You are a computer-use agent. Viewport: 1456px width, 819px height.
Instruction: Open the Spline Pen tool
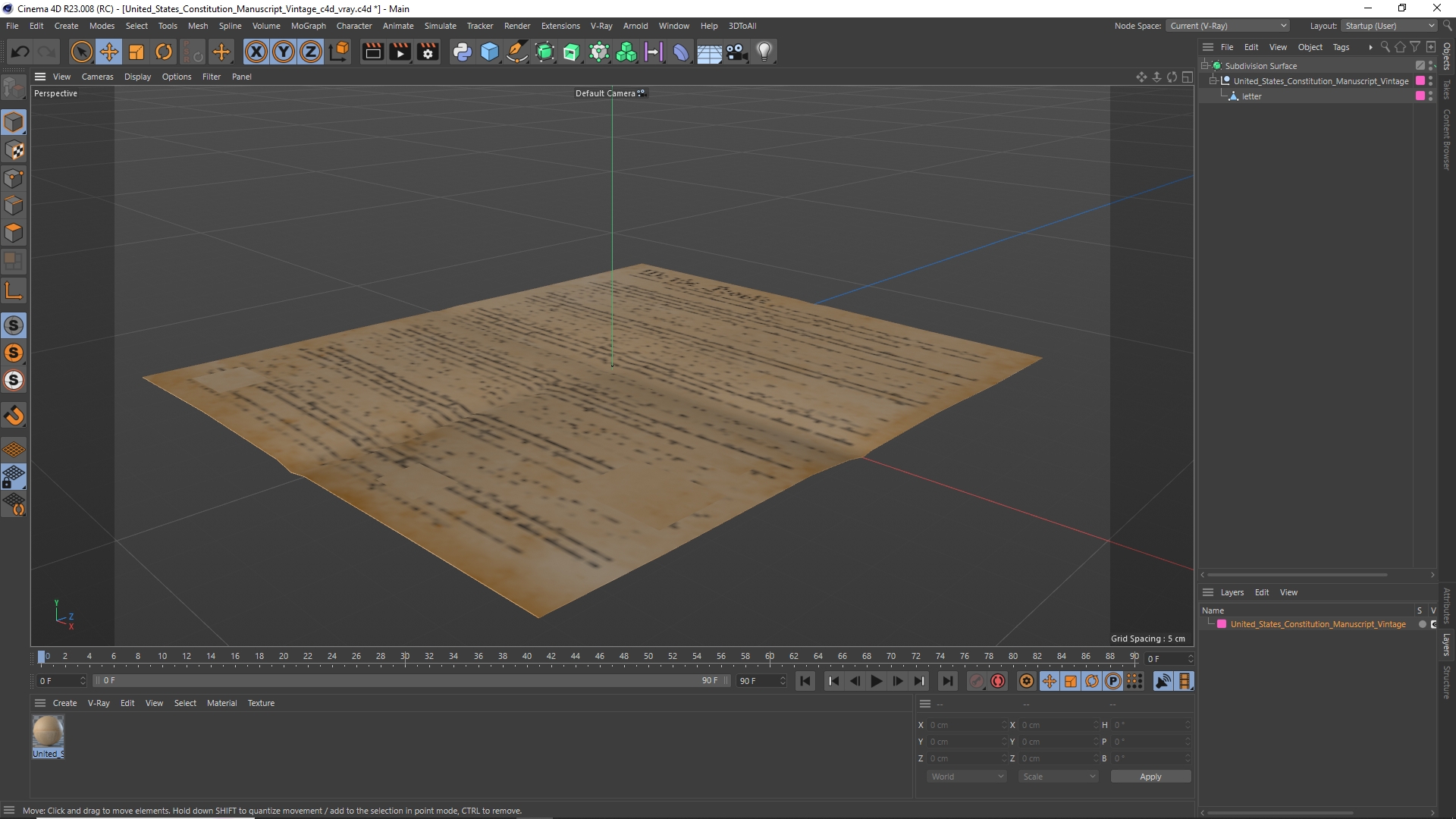tap(517, 52)
